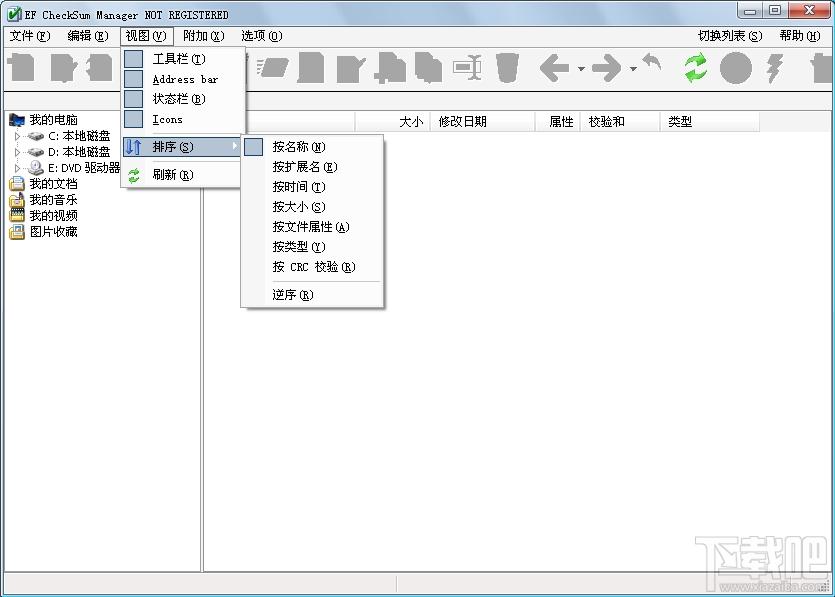Click the 修改日期 column header
Viewport: 835px width, 597px height.
click(x=482, y=121)
